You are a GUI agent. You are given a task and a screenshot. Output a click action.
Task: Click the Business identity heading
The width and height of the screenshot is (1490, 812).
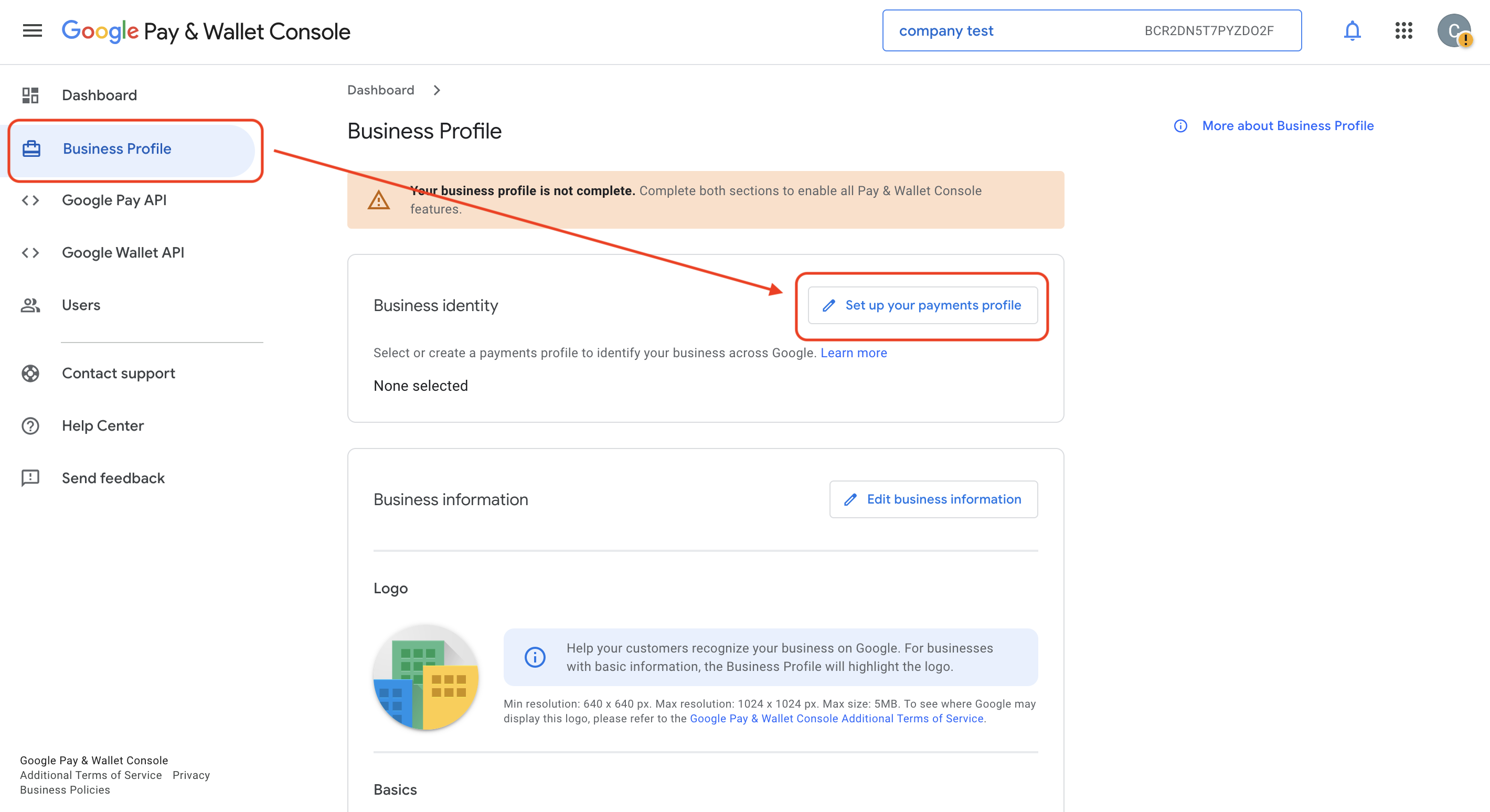[435, 305]
